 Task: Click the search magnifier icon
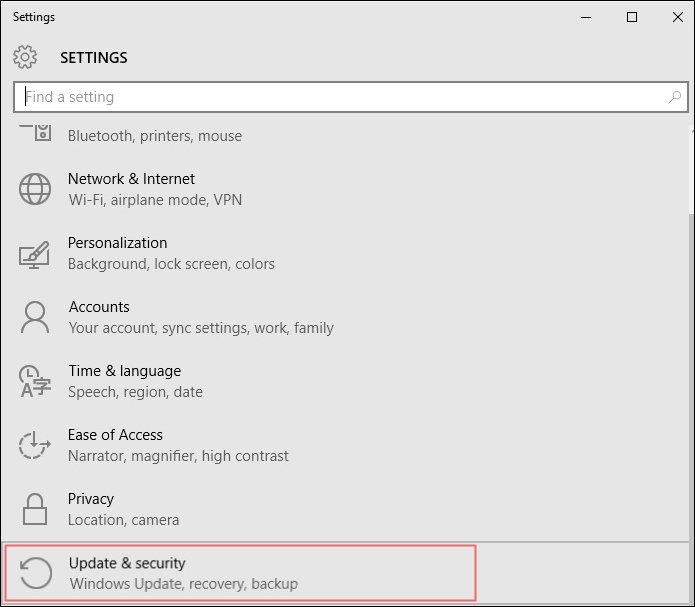[x=675, y=97]
